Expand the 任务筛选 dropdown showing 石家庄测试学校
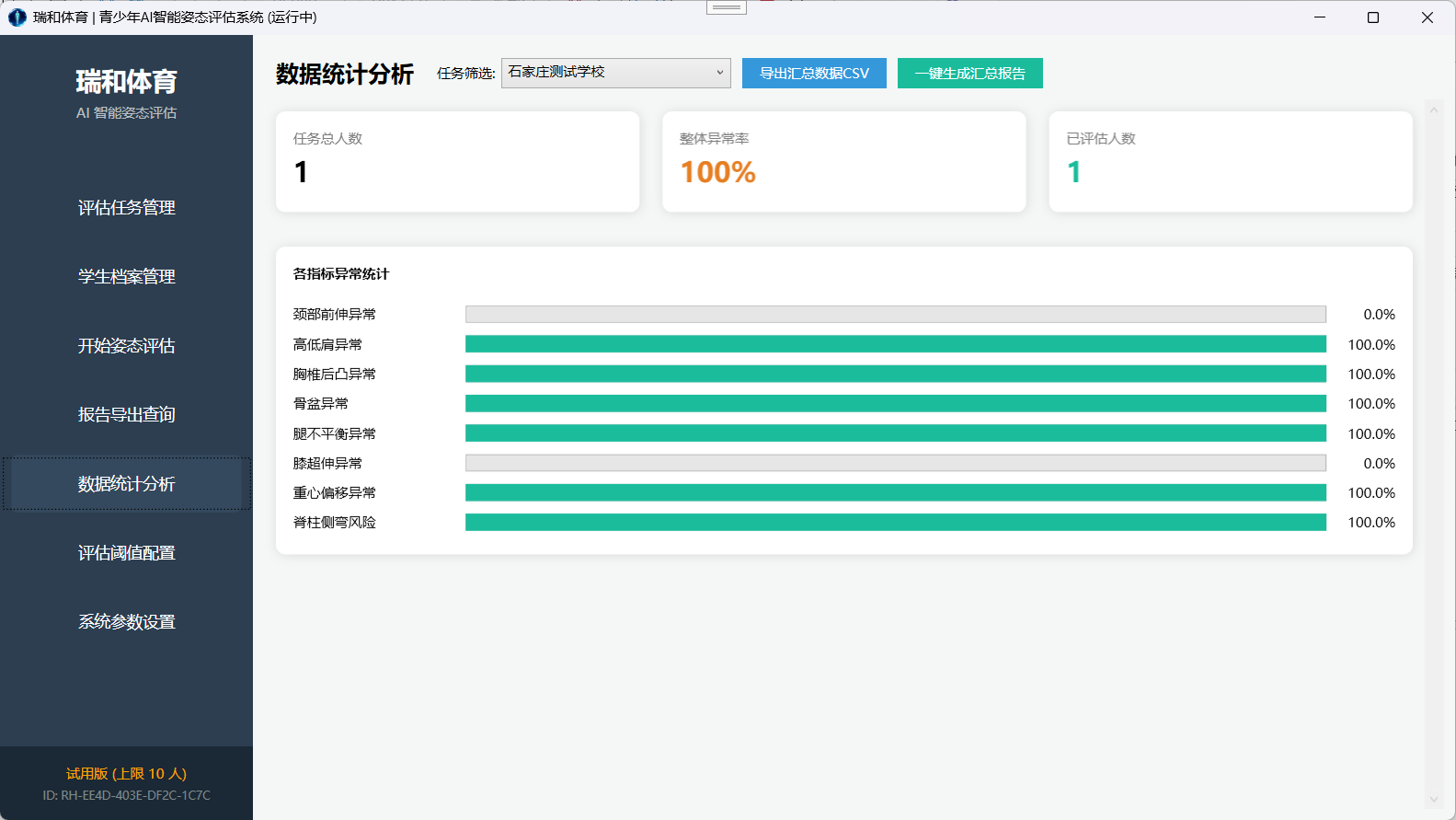 (616, 73)
